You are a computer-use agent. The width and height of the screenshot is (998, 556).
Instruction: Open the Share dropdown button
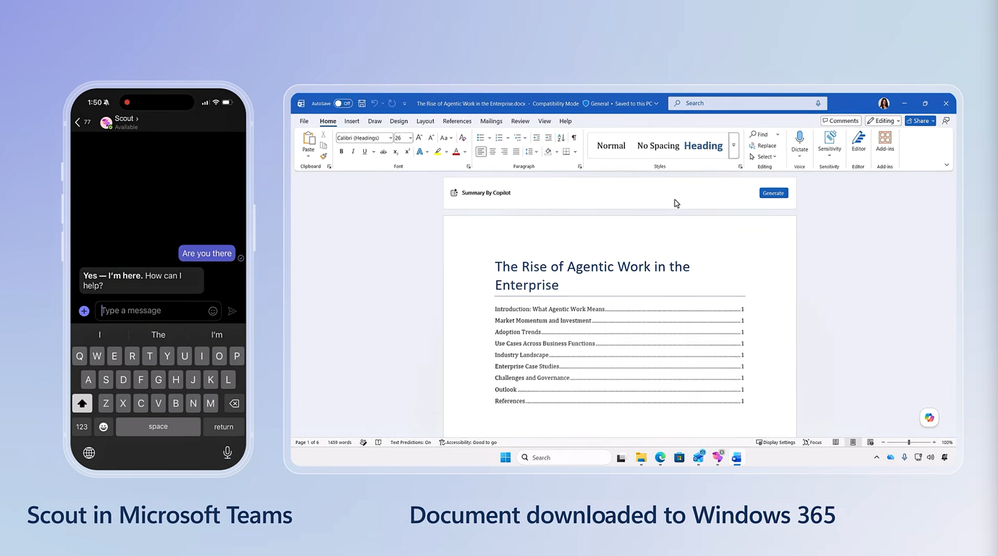[x=920, y=121]
